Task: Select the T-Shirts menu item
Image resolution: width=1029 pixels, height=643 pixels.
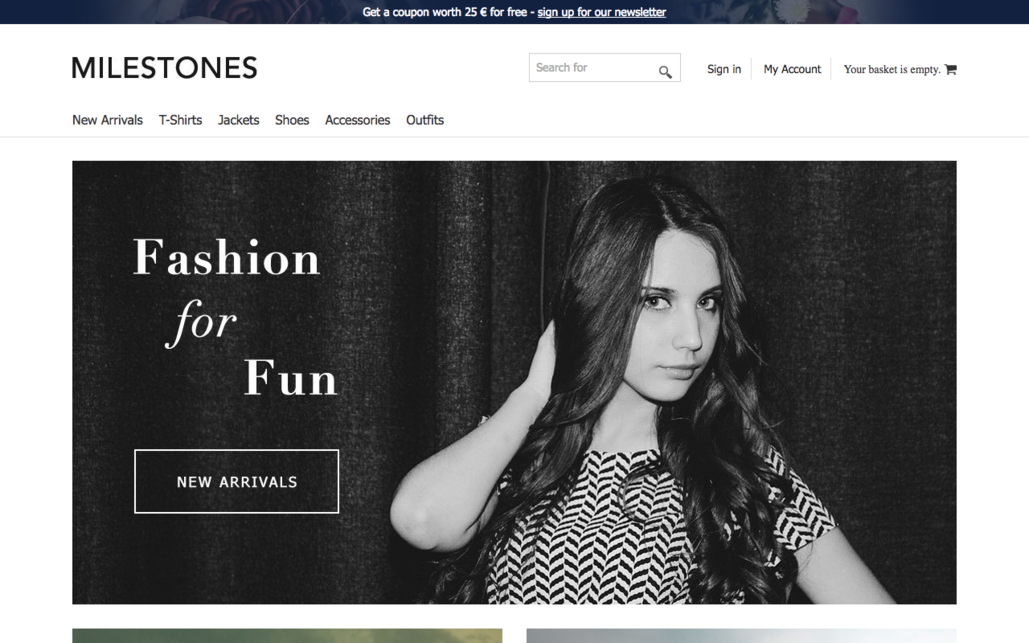Action: click(x=180, y=120)
